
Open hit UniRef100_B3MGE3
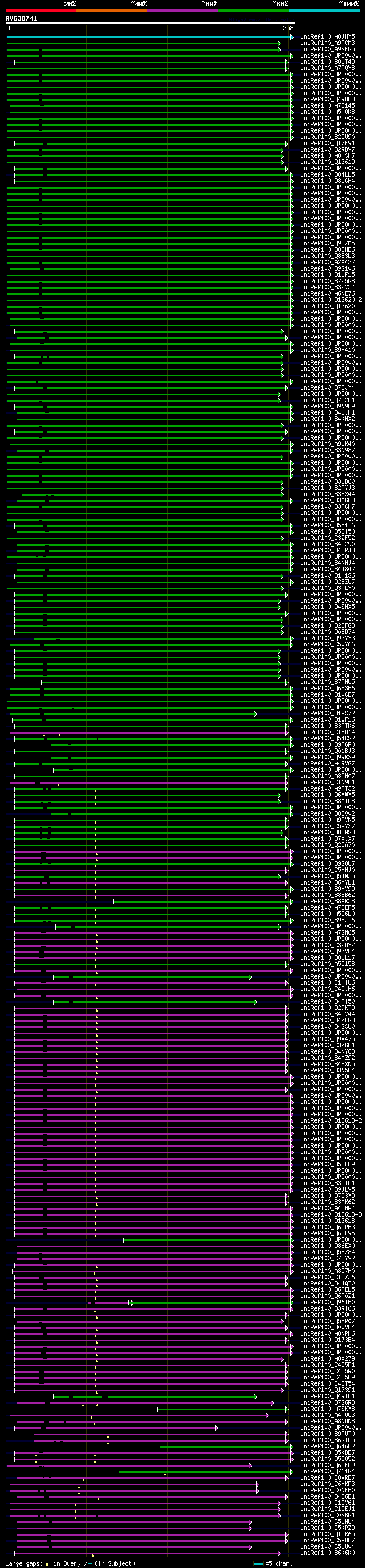tap(327, 500)
